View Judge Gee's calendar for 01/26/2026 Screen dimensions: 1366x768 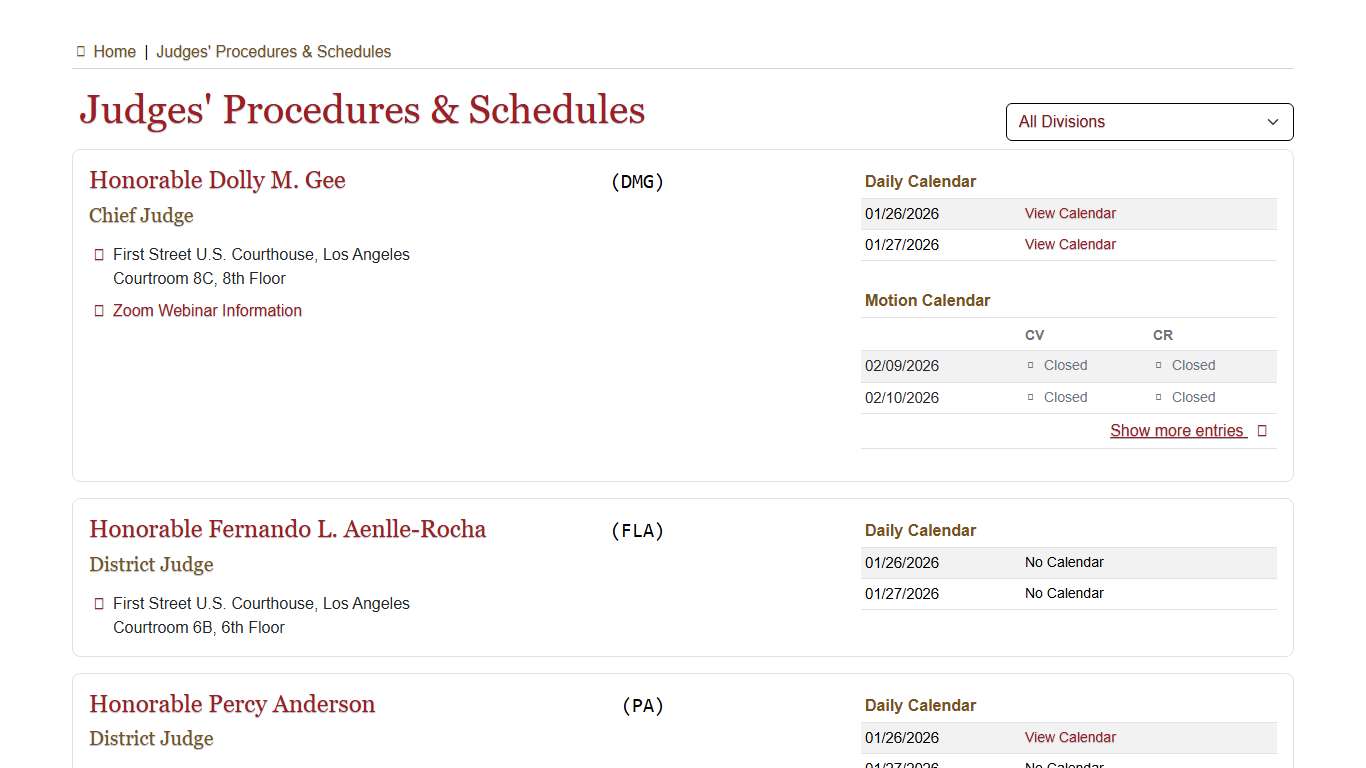[1070, 214]
